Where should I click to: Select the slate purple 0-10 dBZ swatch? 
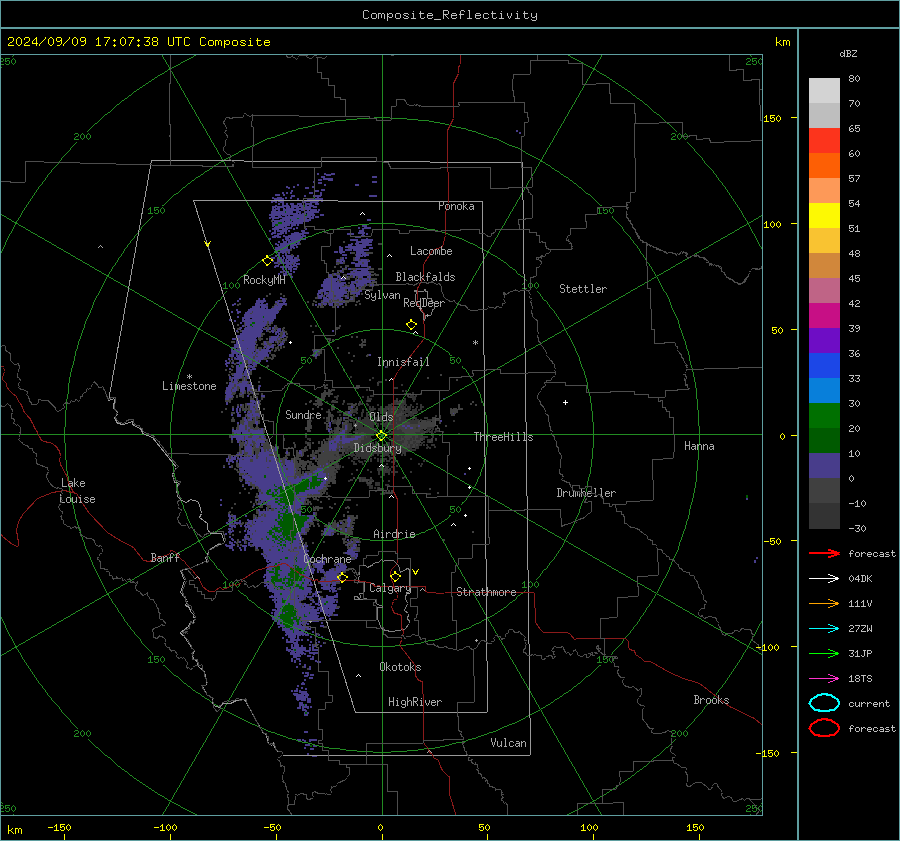coord(824,466)
